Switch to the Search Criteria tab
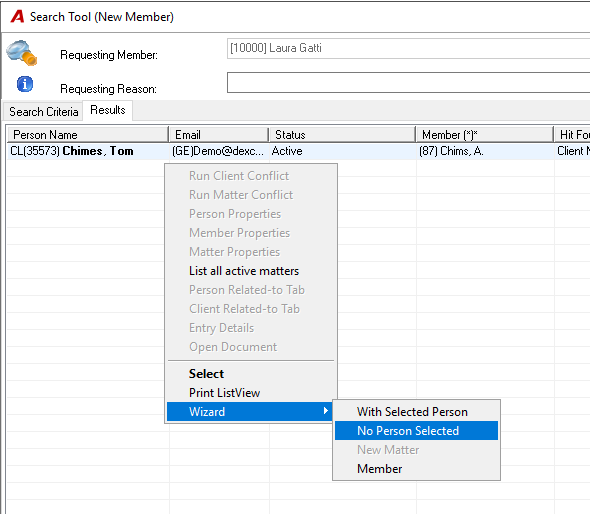 (44, 112)
